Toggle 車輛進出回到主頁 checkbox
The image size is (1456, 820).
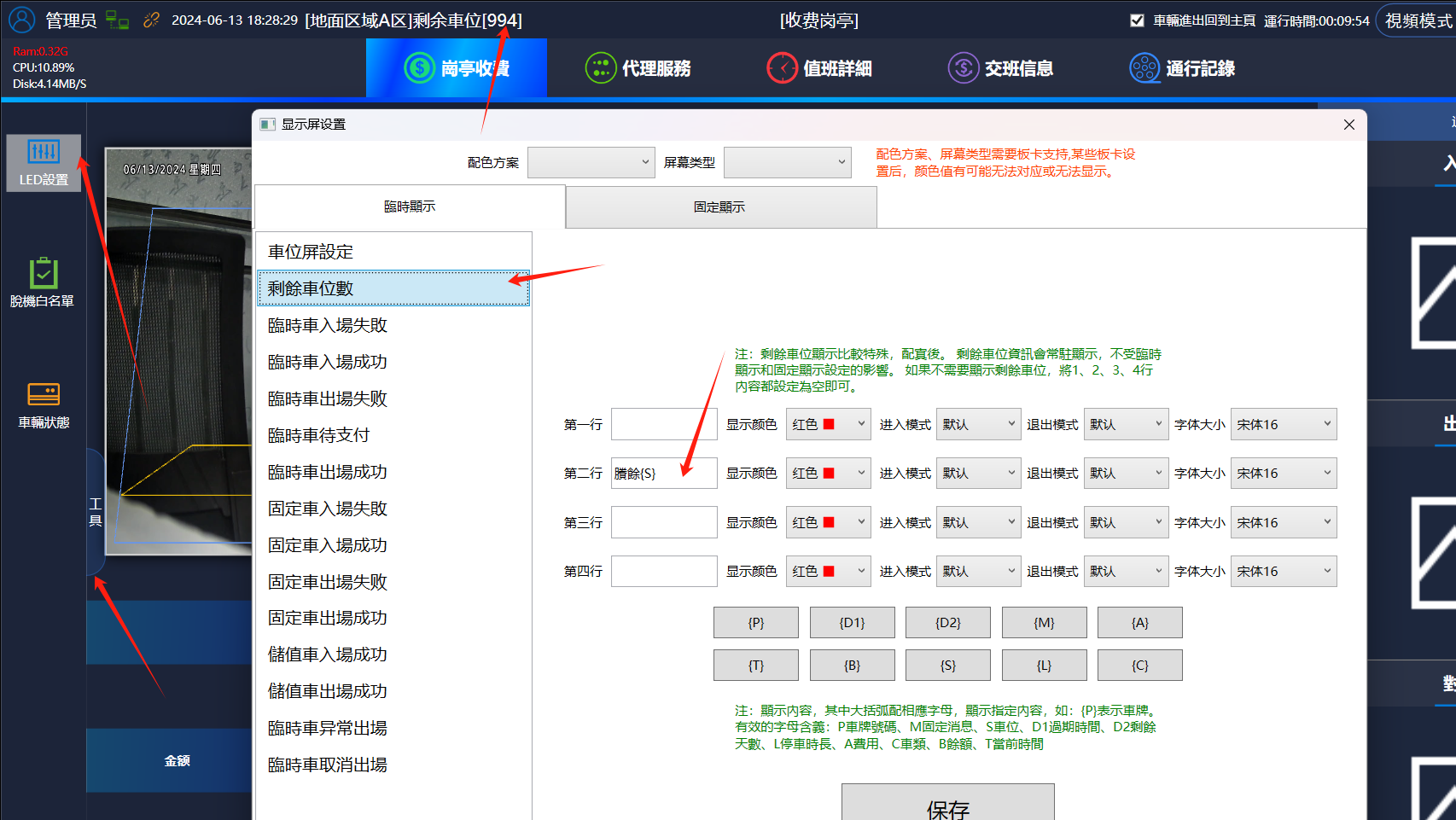pyautogui.click(x=1137, y=20)
